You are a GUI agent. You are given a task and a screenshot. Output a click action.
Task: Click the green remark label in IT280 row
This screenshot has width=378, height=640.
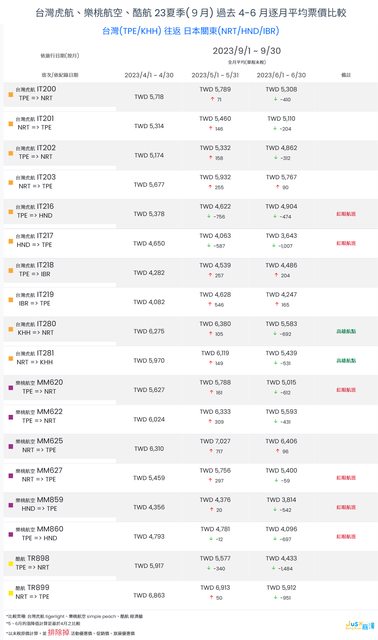point(346,331)
